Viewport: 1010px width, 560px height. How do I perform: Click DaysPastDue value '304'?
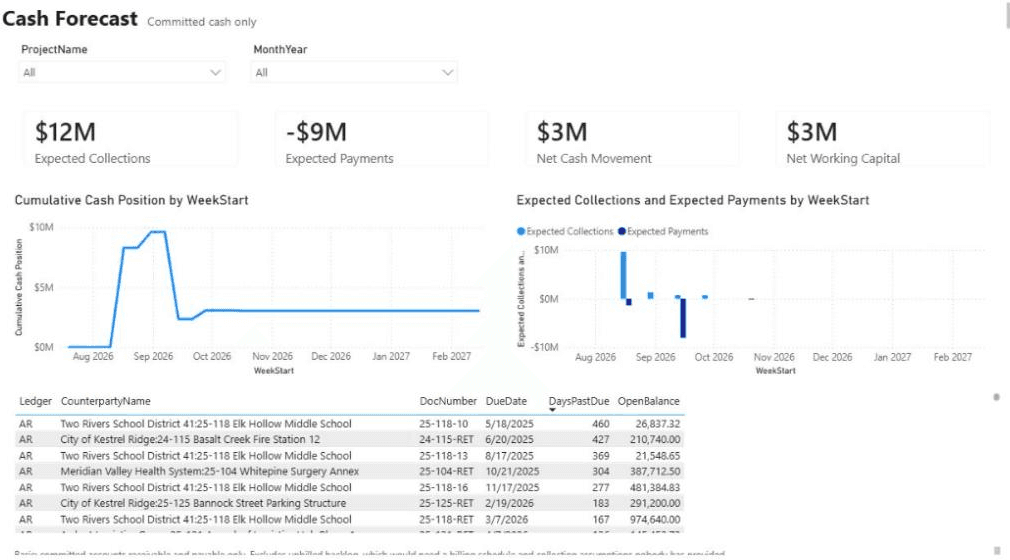point(601,472)
